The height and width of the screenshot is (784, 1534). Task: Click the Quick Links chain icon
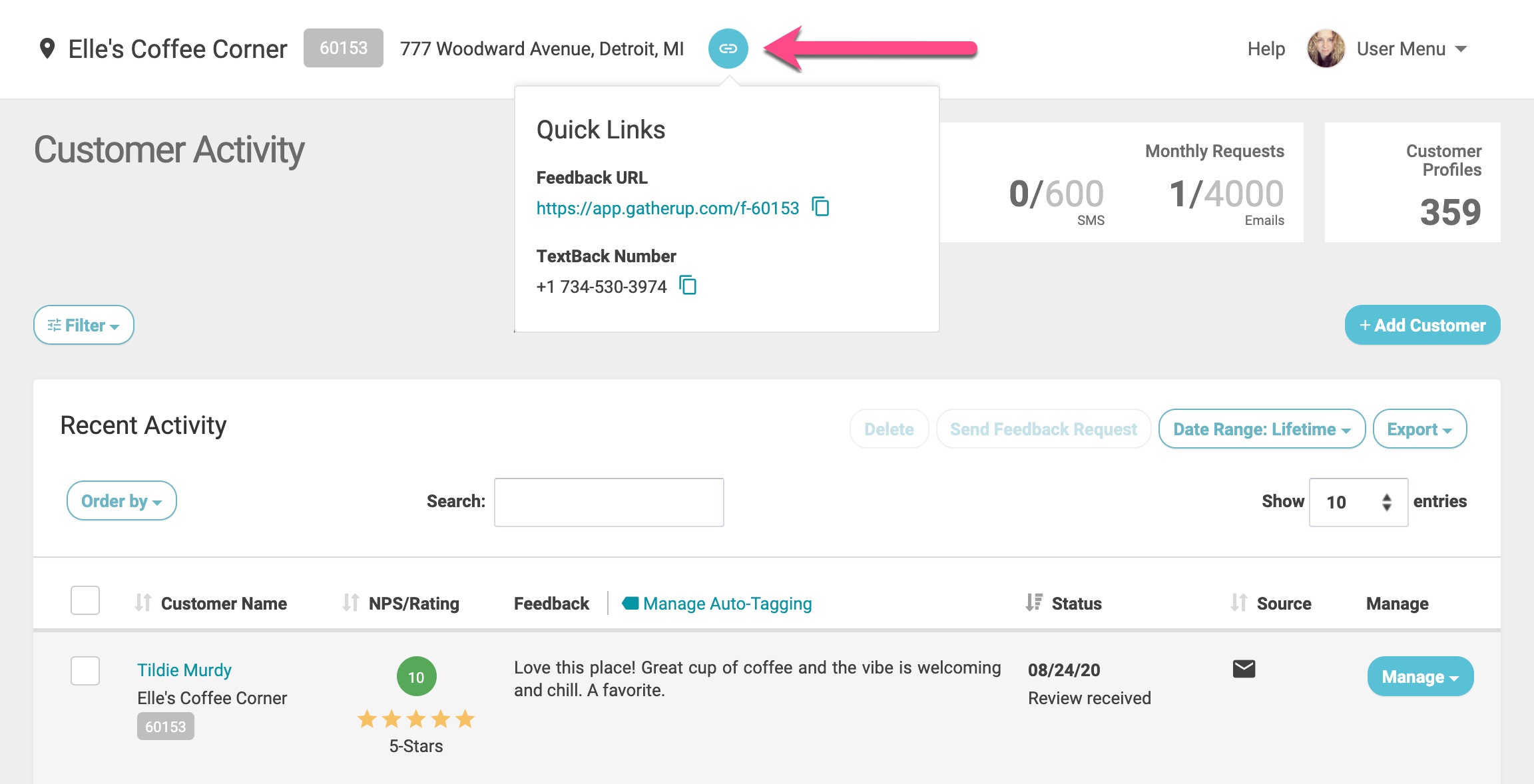pyautogui.click(x=728, y=49)
